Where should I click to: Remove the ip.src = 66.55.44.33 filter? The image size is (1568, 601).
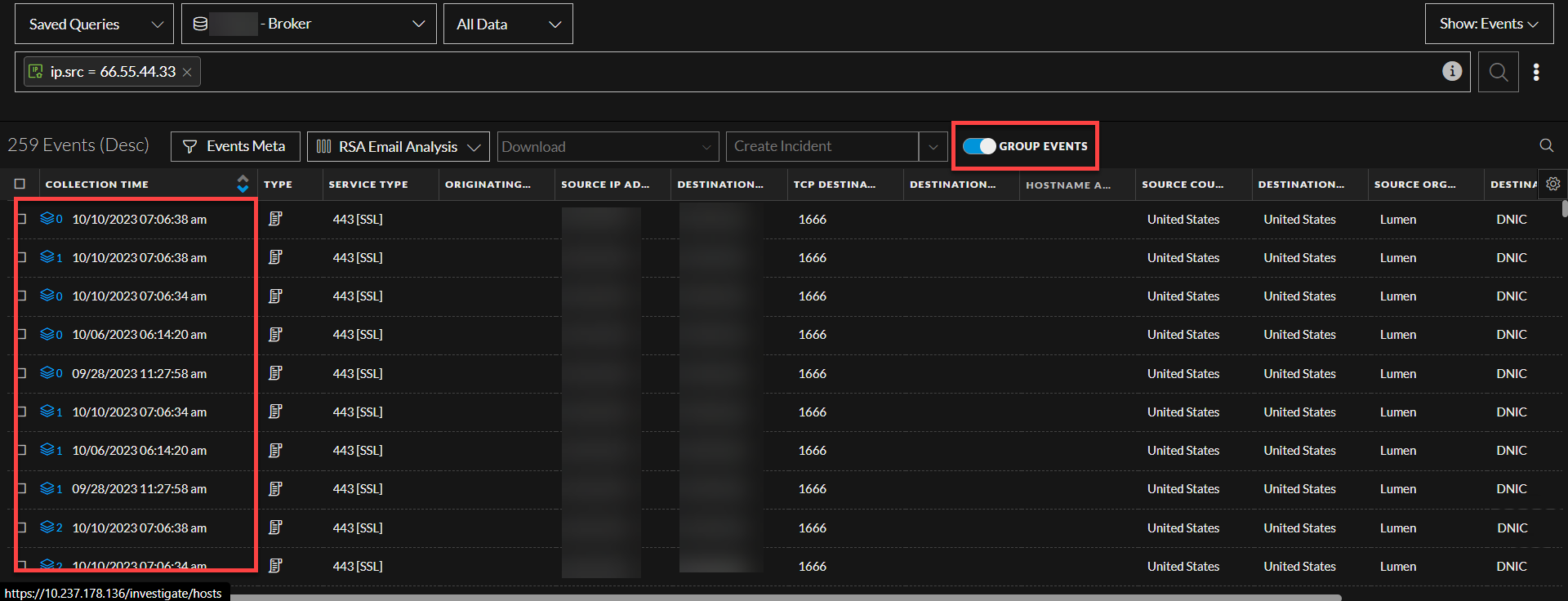(x=187, y=72)
